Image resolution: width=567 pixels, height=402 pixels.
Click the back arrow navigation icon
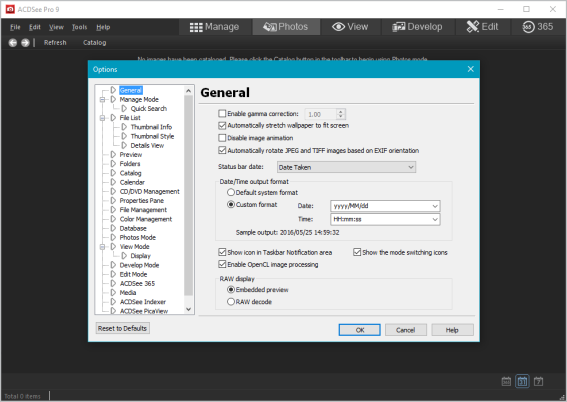pyautogui.click(x=13, y=43)
